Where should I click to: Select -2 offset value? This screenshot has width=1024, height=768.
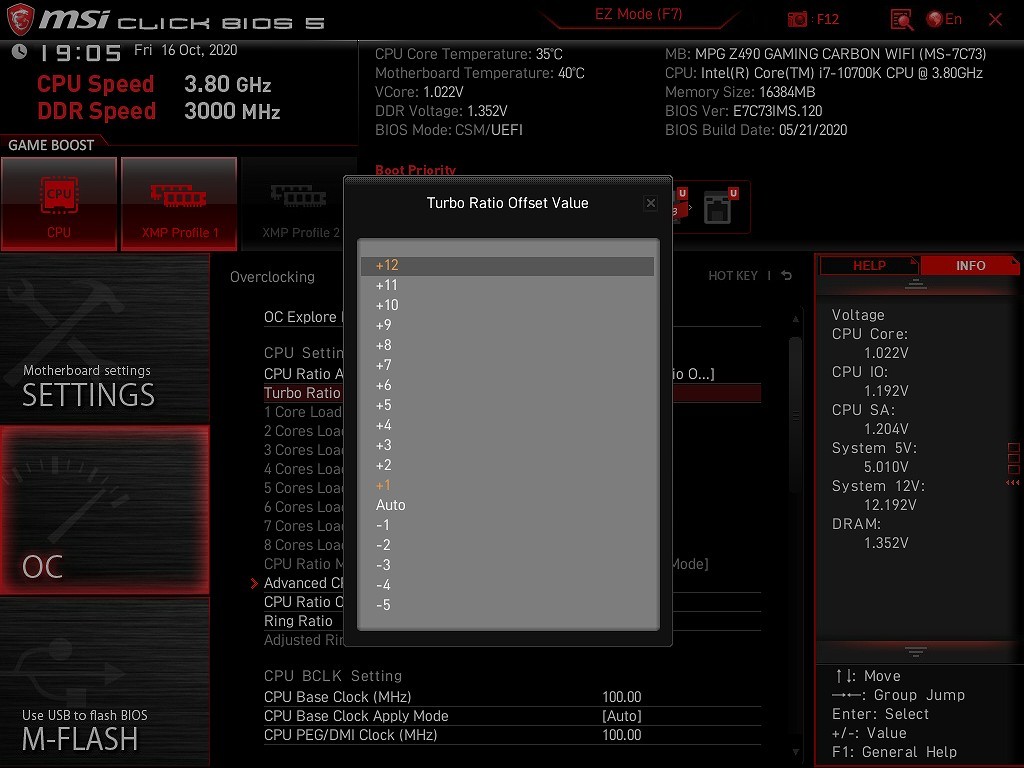507,545
